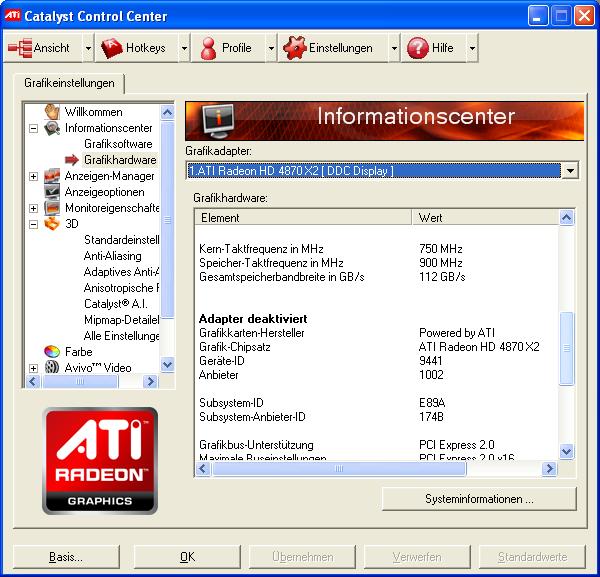Screen dimensions: 600x577
Task: Click hardware list scroll down arrow
Action: 566,451
